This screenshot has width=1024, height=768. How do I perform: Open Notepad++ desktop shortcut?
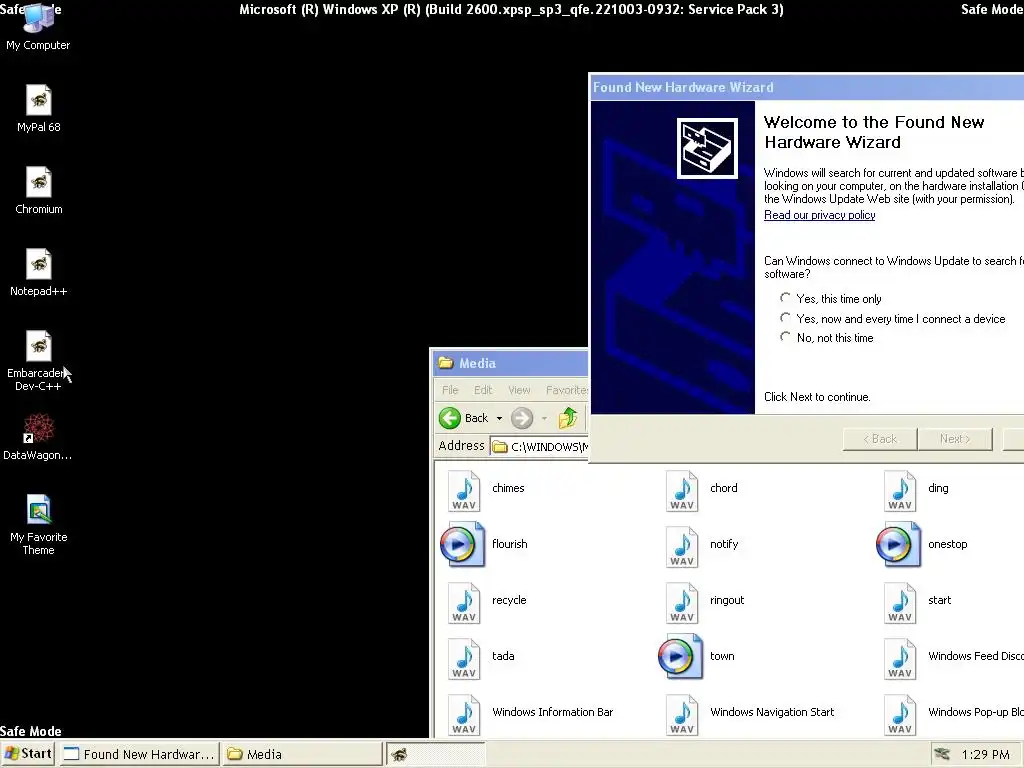coord(39,273)
